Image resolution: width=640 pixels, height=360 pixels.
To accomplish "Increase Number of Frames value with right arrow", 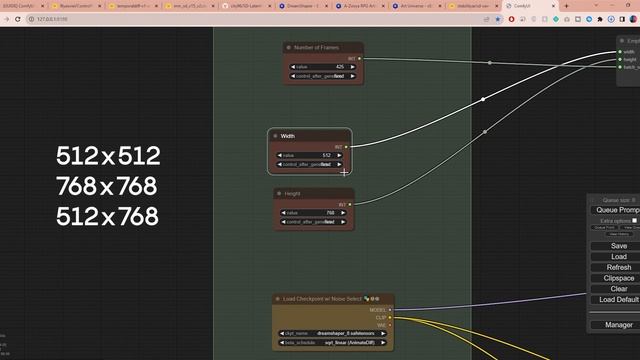I will (353, 67).
